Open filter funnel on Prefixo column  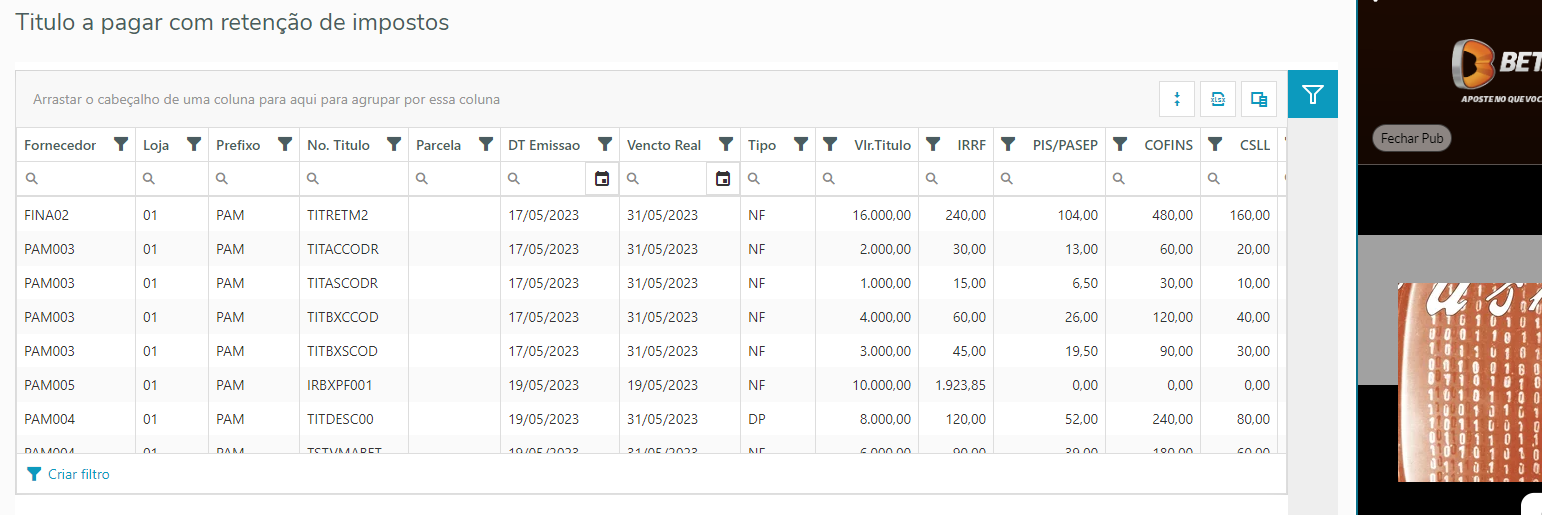coord(285,145)
